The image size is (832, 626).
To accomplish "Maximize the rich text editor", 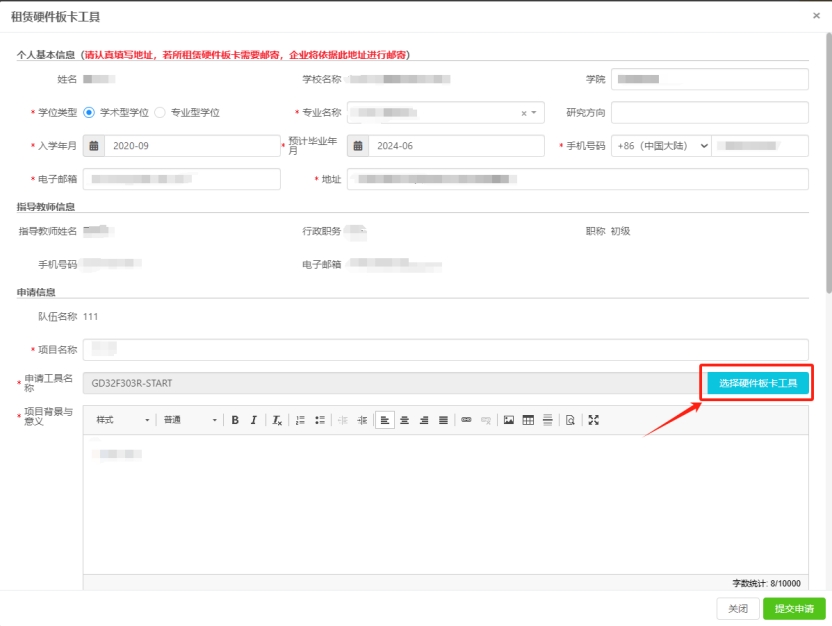I will click(x=593, y=420).
